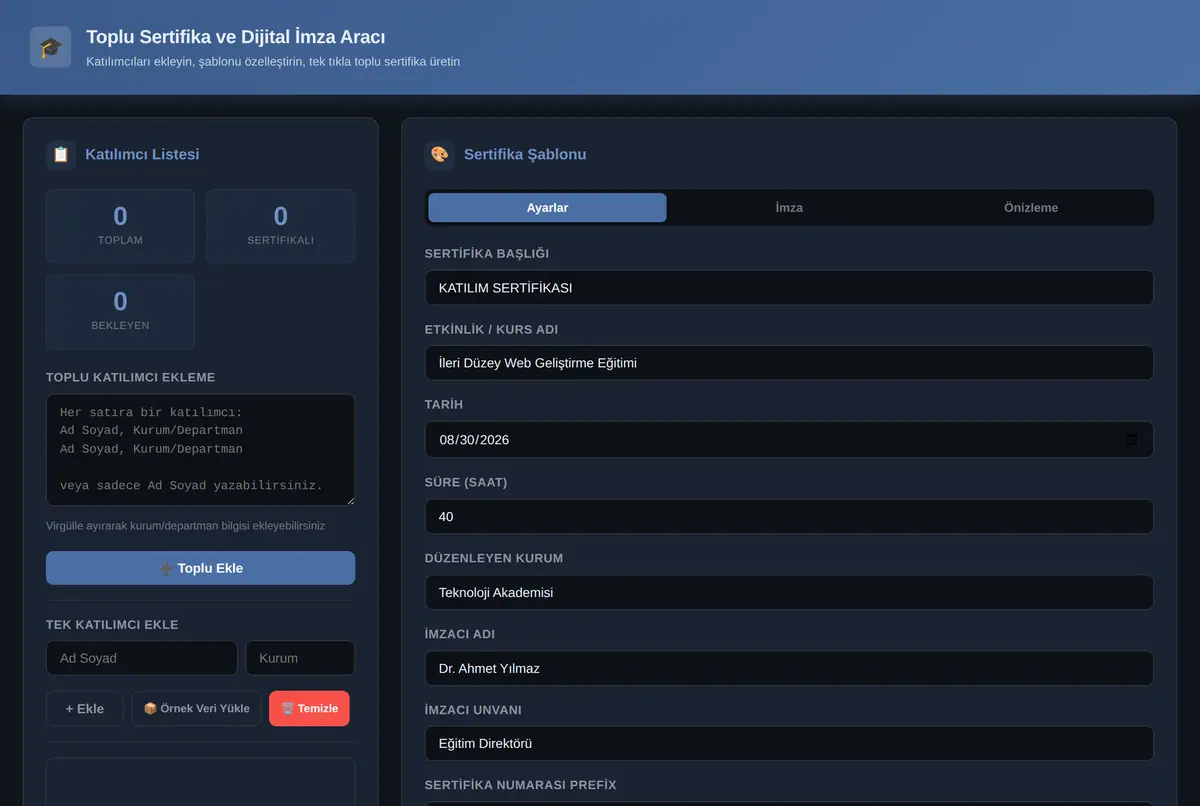
Task: Click the 'Virgülle ayırarak' hint text
Action: click(185, 525)
